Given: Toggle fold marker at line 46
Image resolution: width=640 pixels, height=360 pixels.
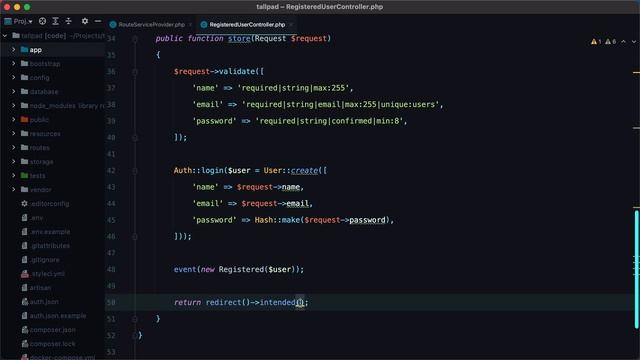Looking at the screenshot, I should (x=135, y=237).
